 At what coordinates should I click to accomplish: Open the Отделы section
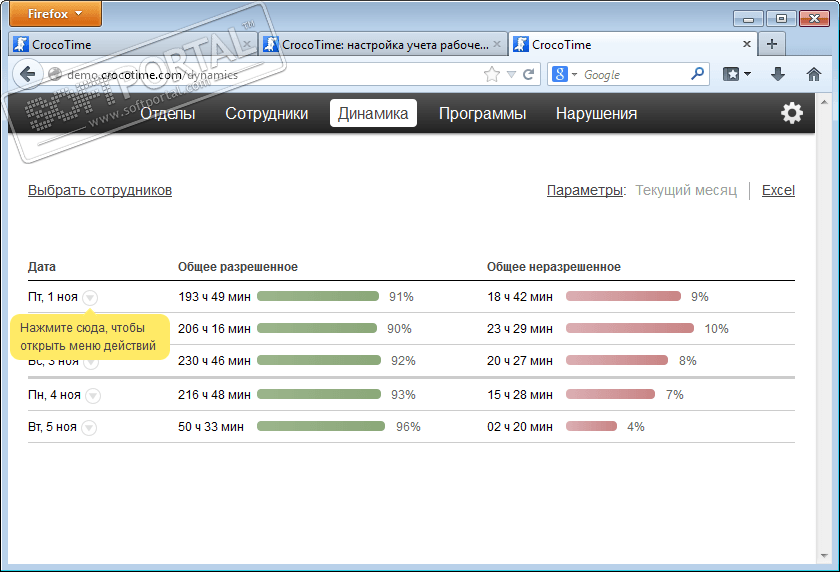tap(168, 113)
